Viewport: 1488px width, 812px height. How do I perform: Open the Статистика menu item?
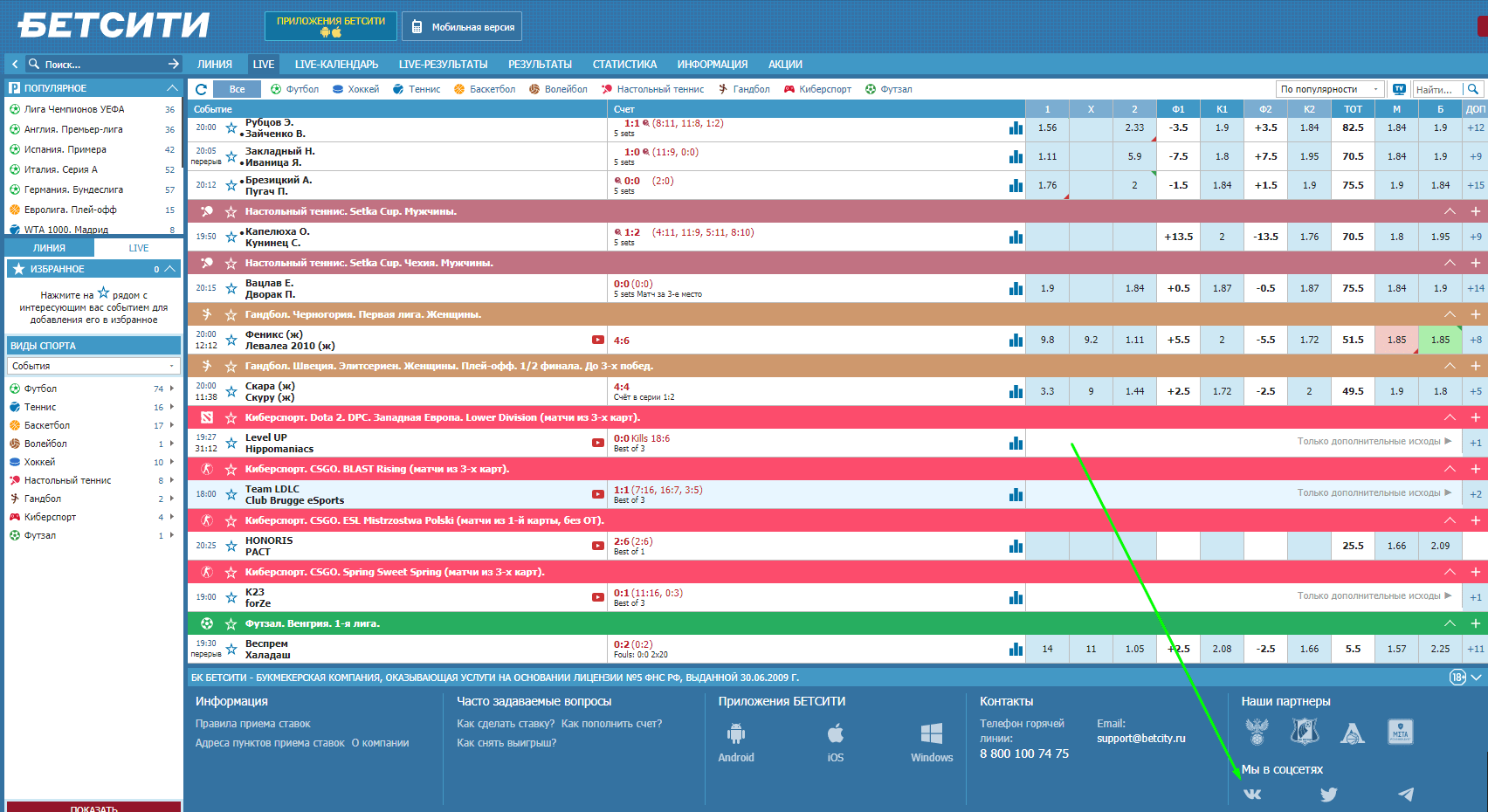pyautogui.click(x=624, y=64)
